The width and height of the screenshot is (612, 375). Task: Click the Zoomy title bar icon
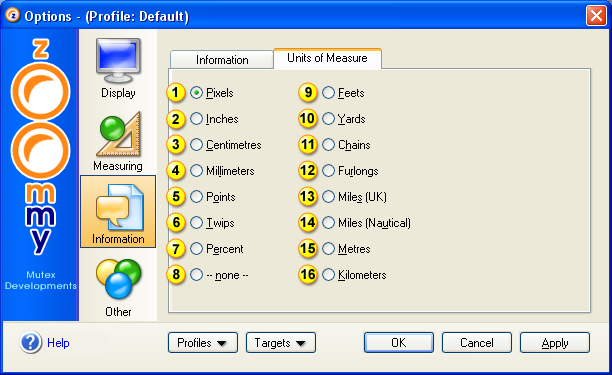13,16
